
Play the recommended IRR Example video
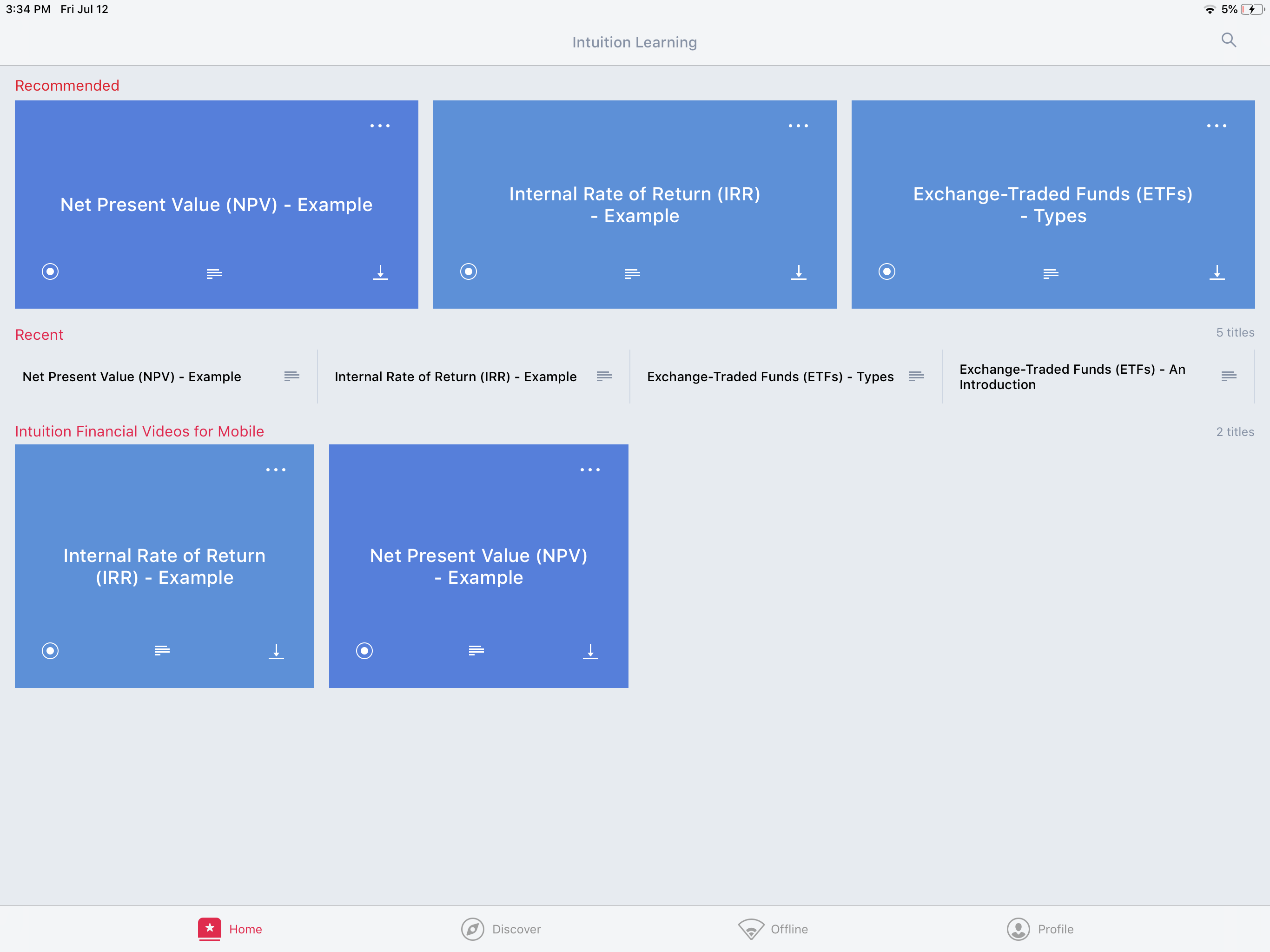[469, 271]
